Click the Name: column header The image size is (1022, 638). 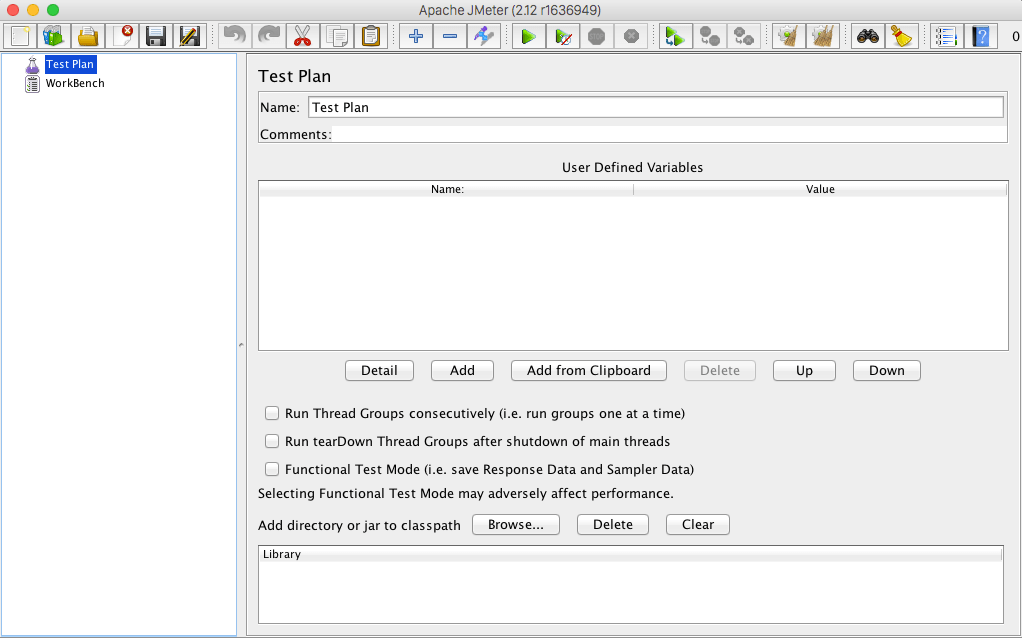446,189
